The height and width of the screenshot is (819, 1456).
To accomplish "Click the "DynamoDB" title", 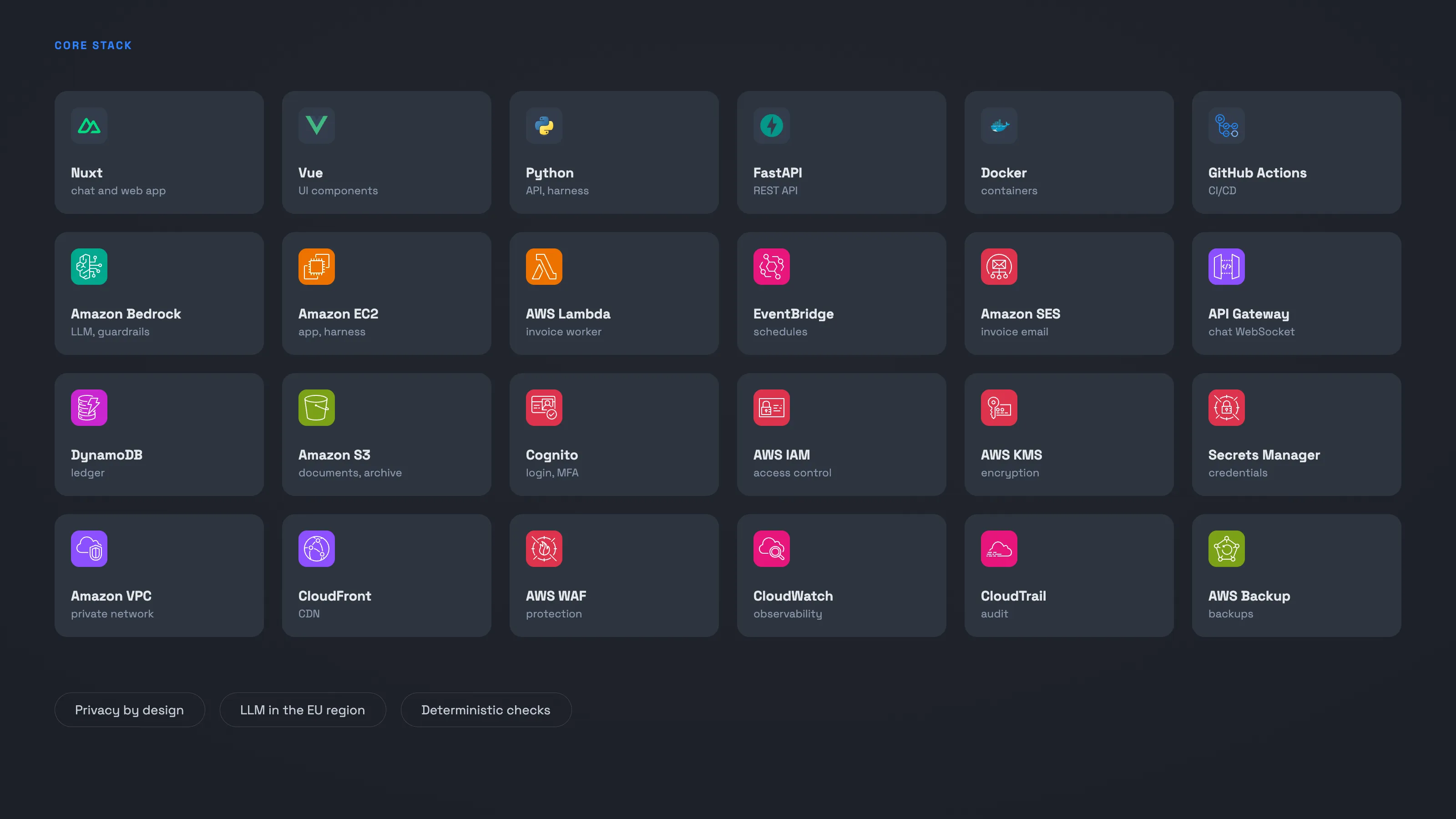I will pos(106,455).
